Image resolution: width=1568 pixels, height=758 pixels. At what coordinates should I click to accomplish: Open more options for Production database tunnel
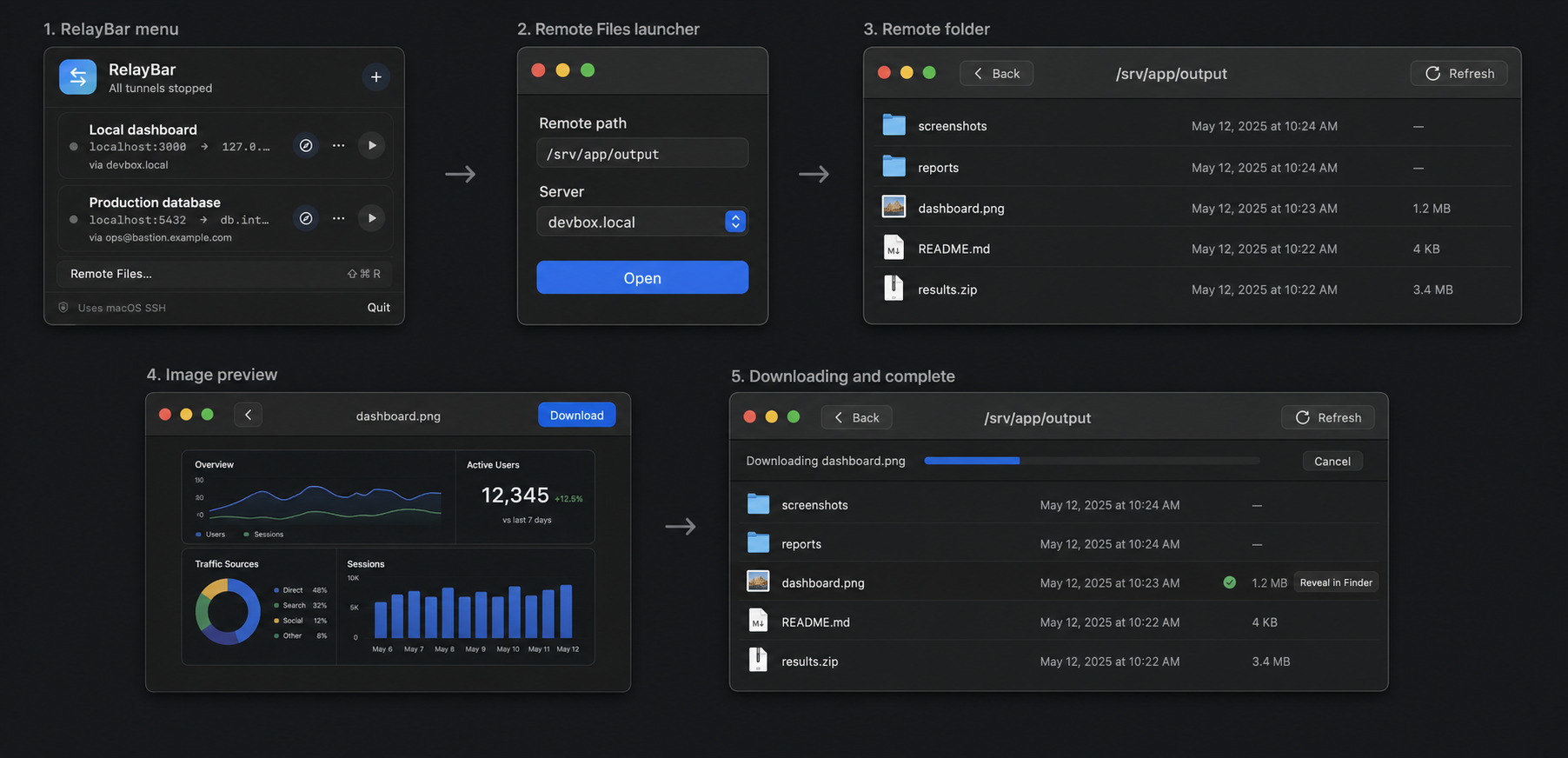[338, 218]
